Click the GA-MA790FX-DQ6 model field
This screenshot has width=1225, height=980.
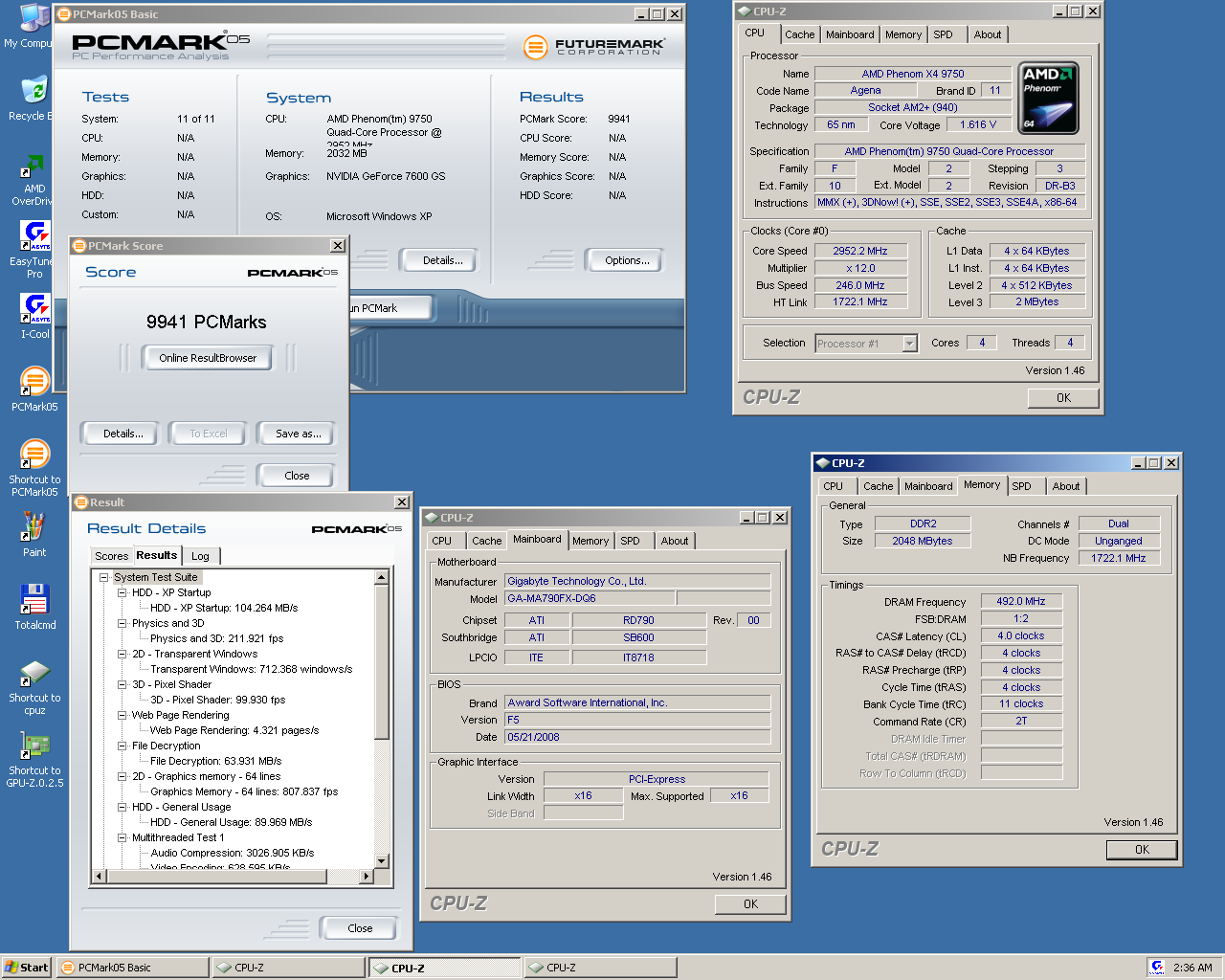click(x=590, y=598)
